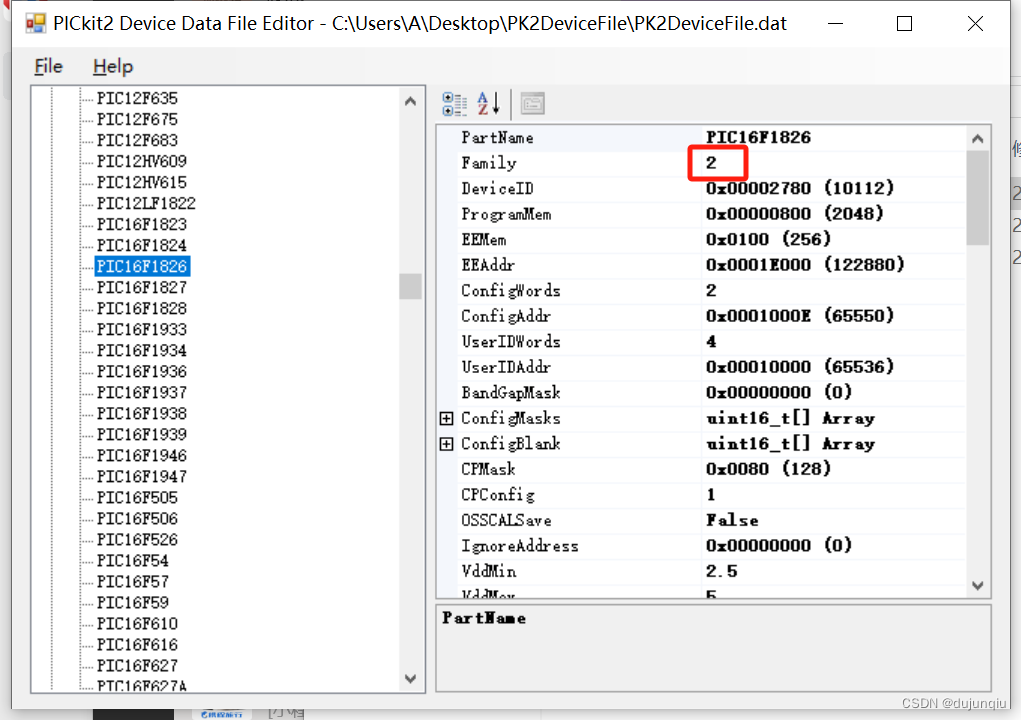Select PIC12HV615 in device tree
Viewport: 1021px width, 720px height.
(x=141, y=182)
